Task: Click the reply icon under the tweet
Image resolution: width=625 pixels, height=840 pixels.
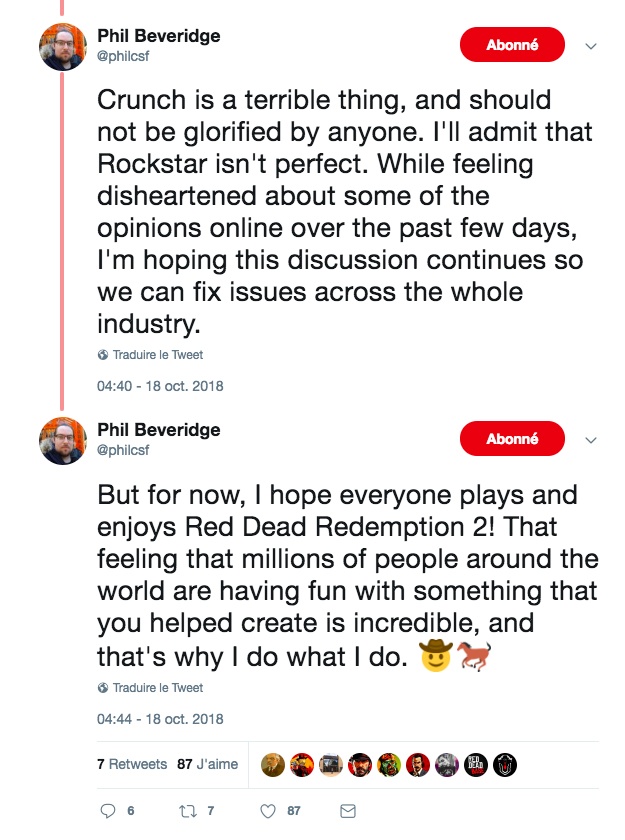Action: click(x=110, y=811)
